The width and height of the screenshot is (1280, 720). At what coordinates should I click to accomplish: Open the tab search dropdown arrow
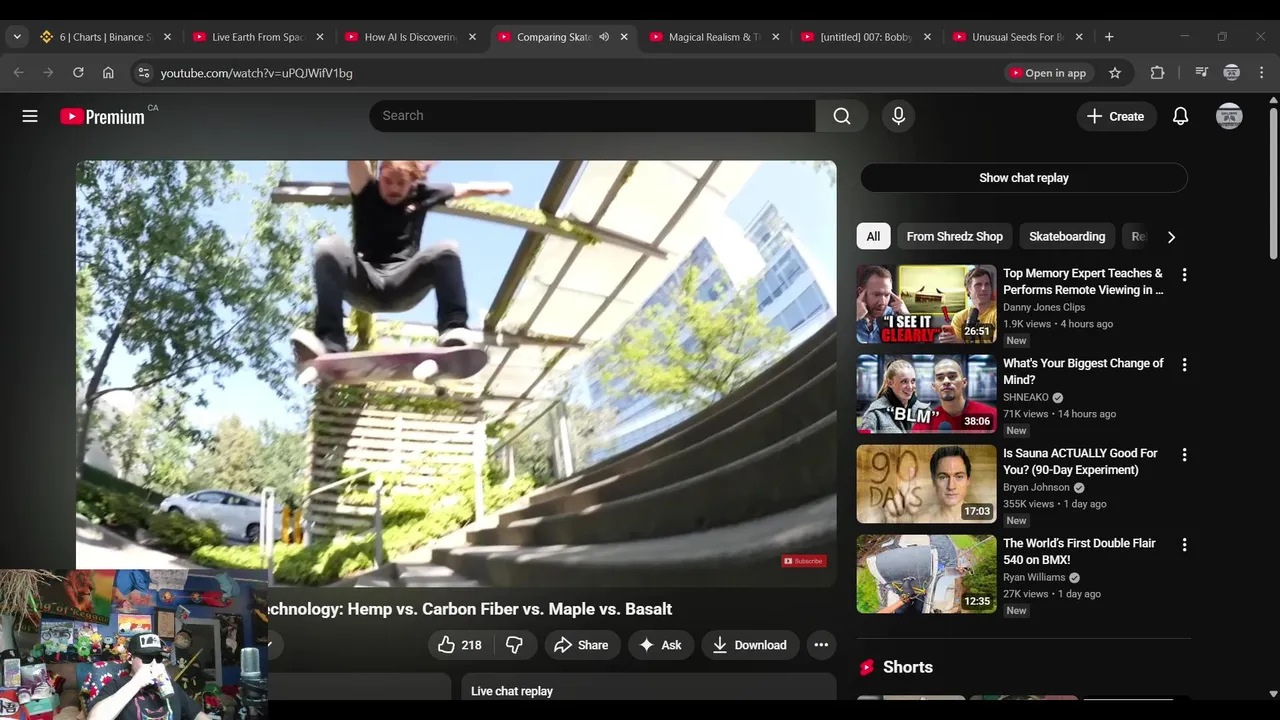coord(17,37)
